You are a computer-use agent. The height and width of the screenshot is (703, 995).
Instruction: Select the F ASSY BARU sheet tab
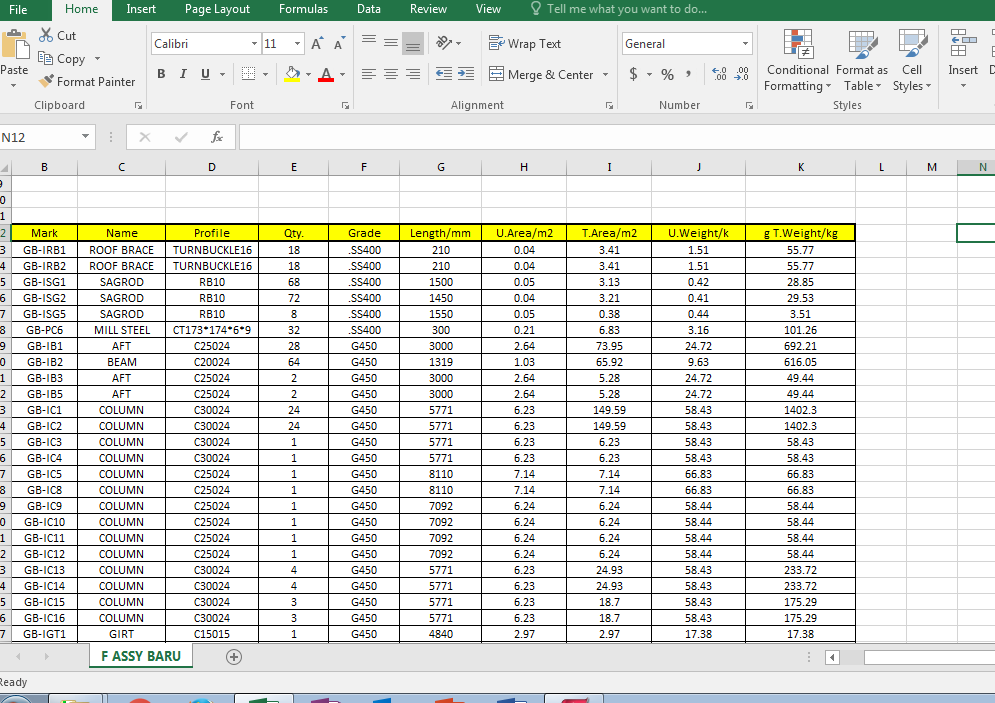pos(140,656)
